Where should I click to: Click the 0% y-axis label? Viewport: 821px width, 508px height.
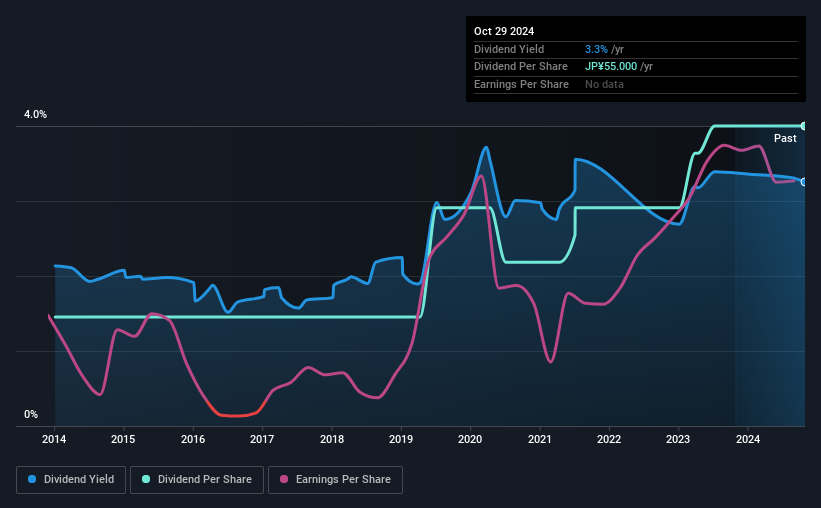(31, 414)
